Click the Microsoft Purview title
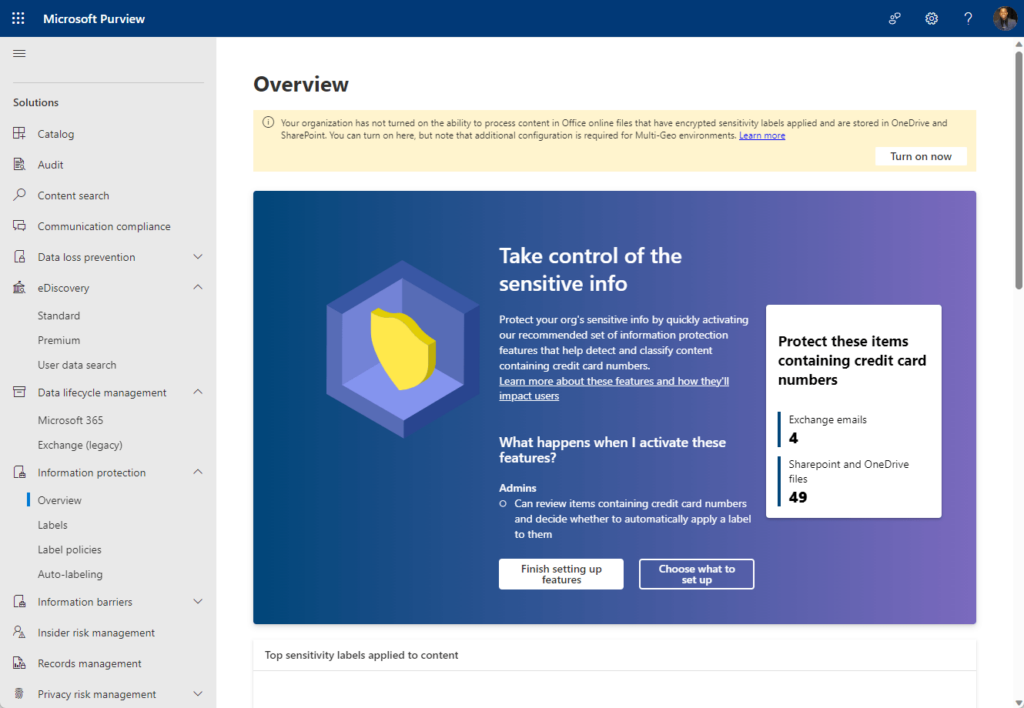The image size is (1024, 708). (94, 19)
